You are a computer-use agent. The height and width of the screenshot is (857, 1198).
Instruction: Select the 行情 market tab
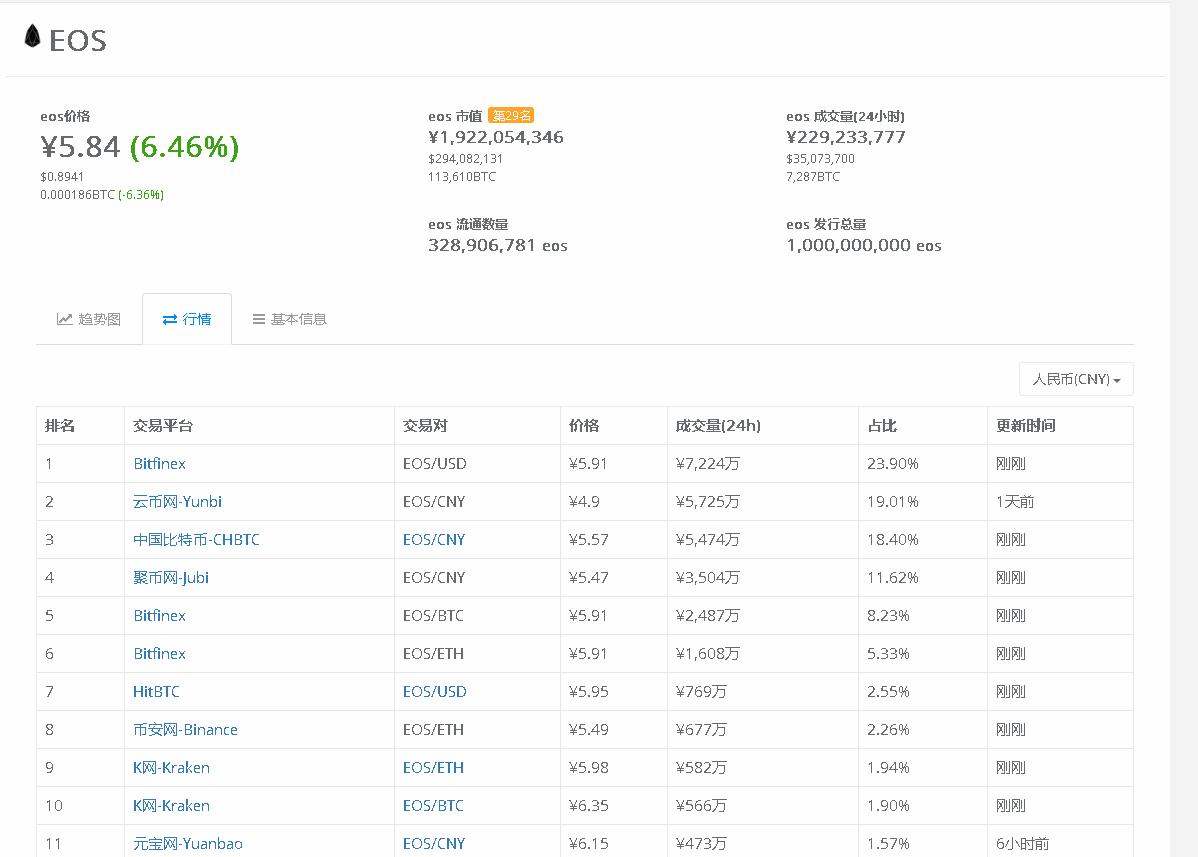[x=187, y=319]
